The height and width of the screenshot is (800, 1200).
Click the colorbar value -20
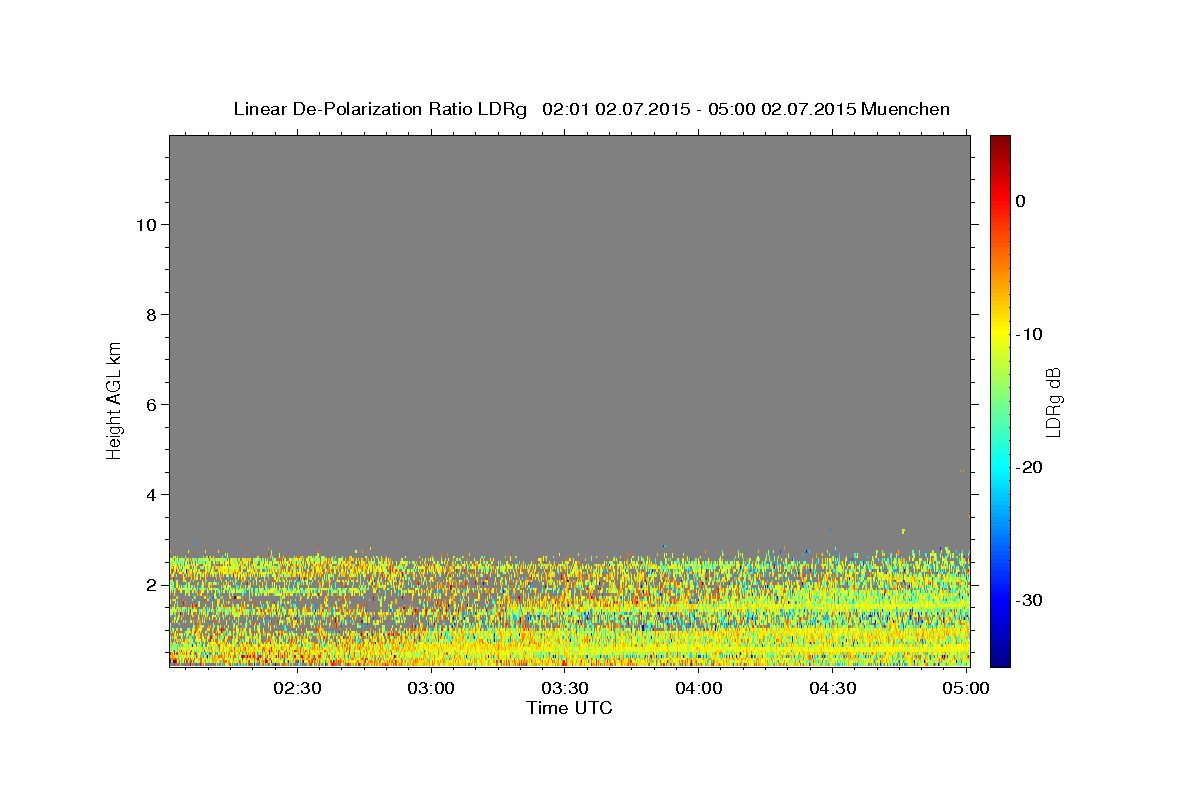click(1029, 467)
